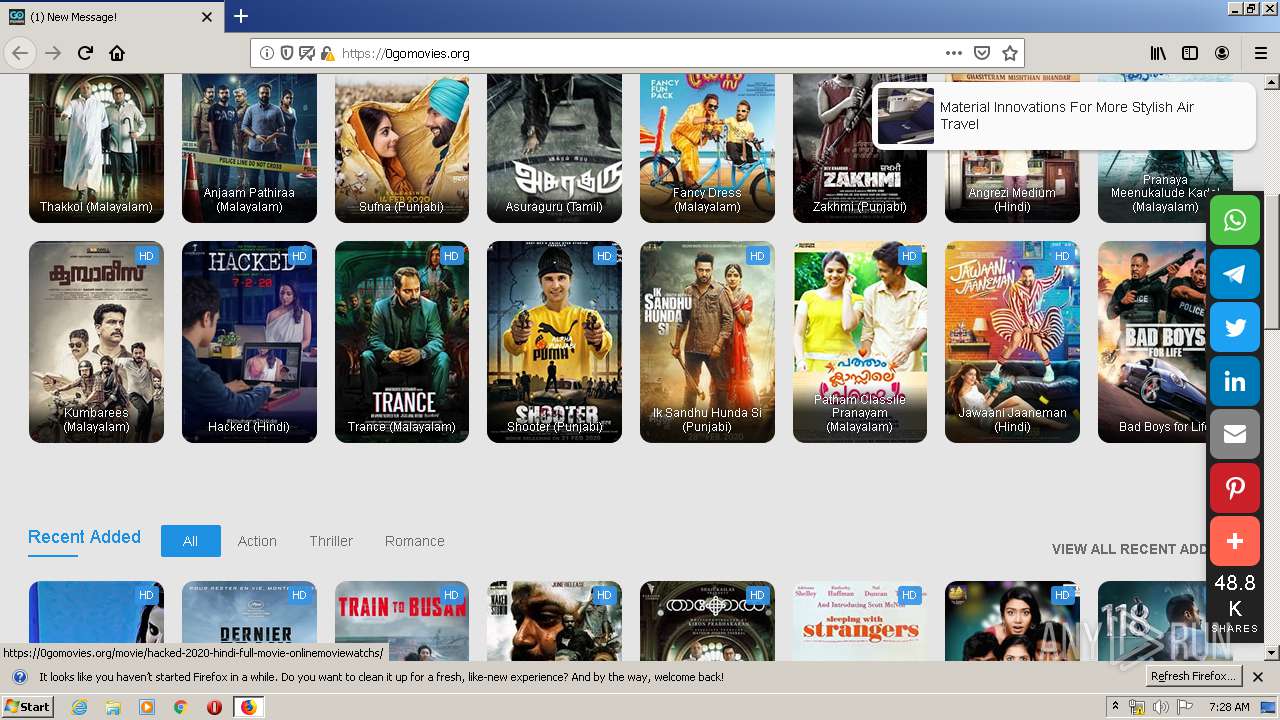
Task: Go to Firefox home page
Action: pos(117,53)
